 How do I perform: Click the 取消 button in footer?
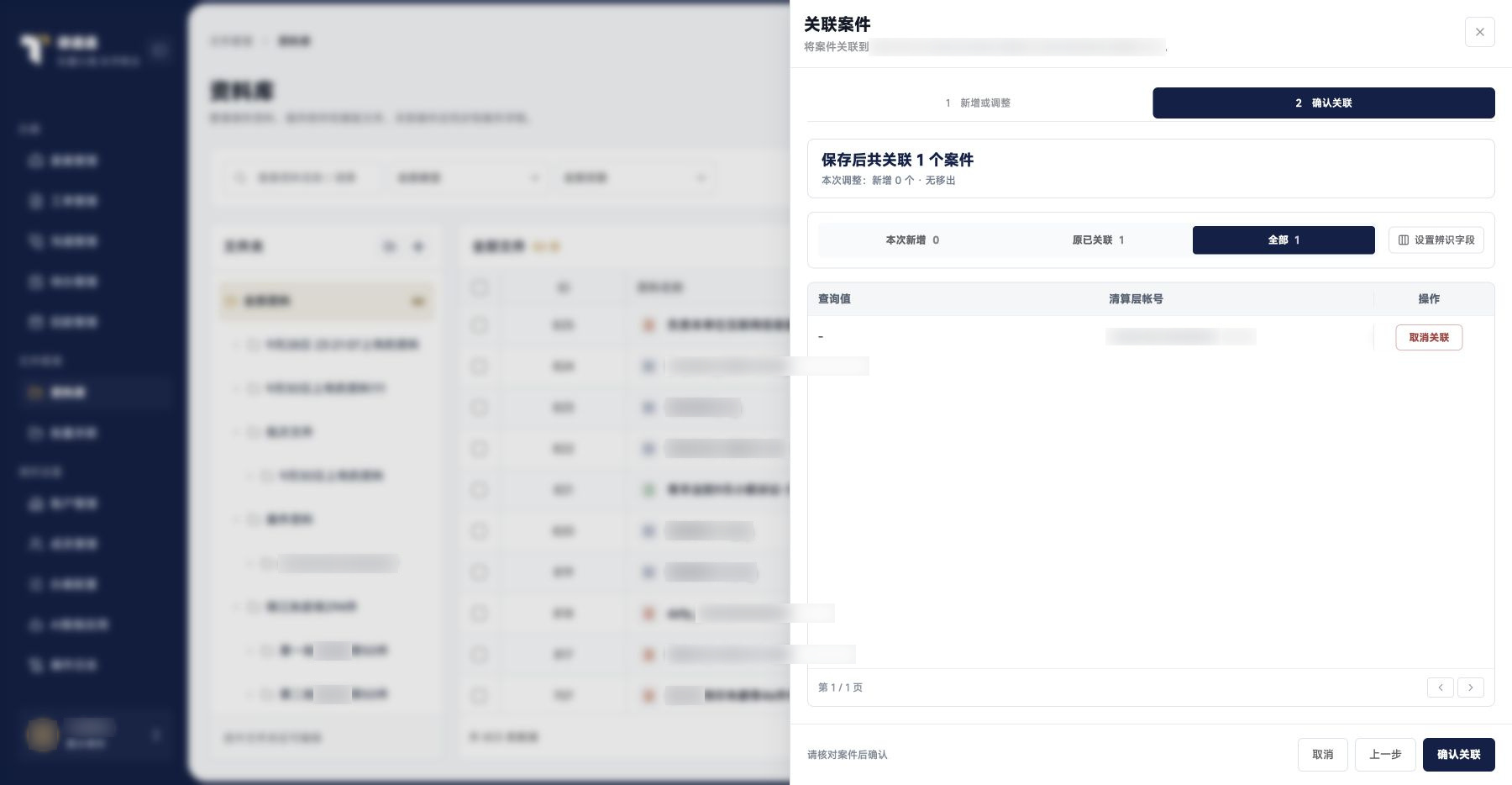click(1322, 754)
